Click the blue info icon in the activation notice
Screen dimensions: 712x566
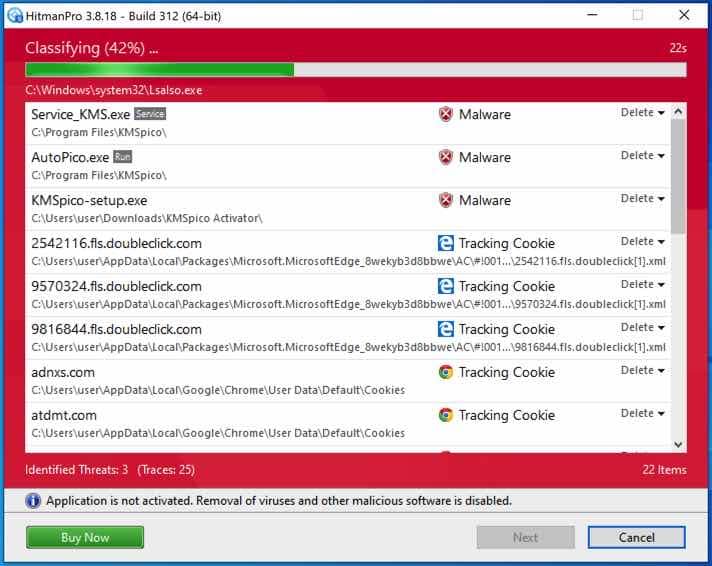33,501
